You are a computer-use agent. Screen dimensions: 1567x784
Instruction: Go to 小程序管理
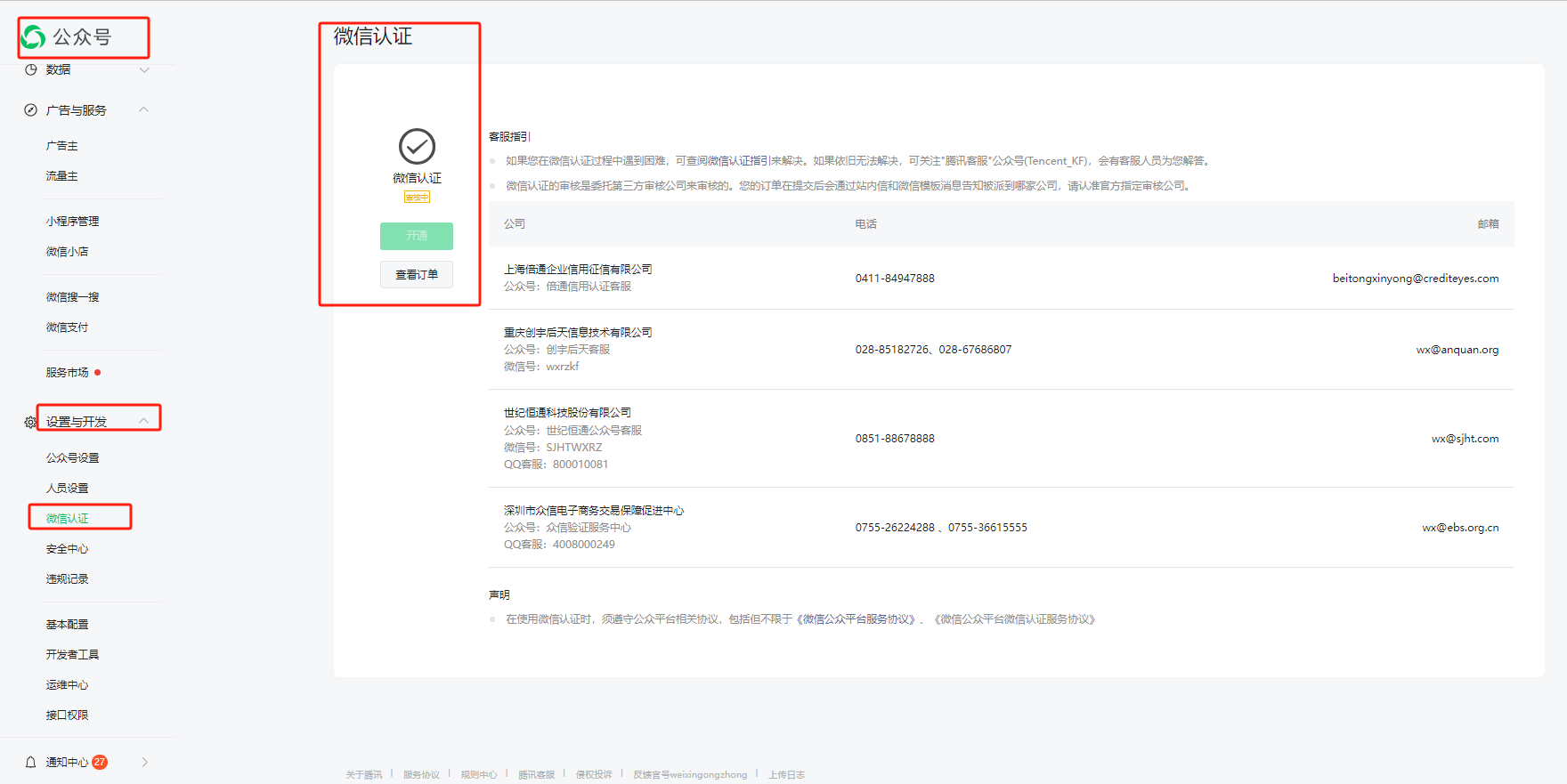tap(73, 222)
